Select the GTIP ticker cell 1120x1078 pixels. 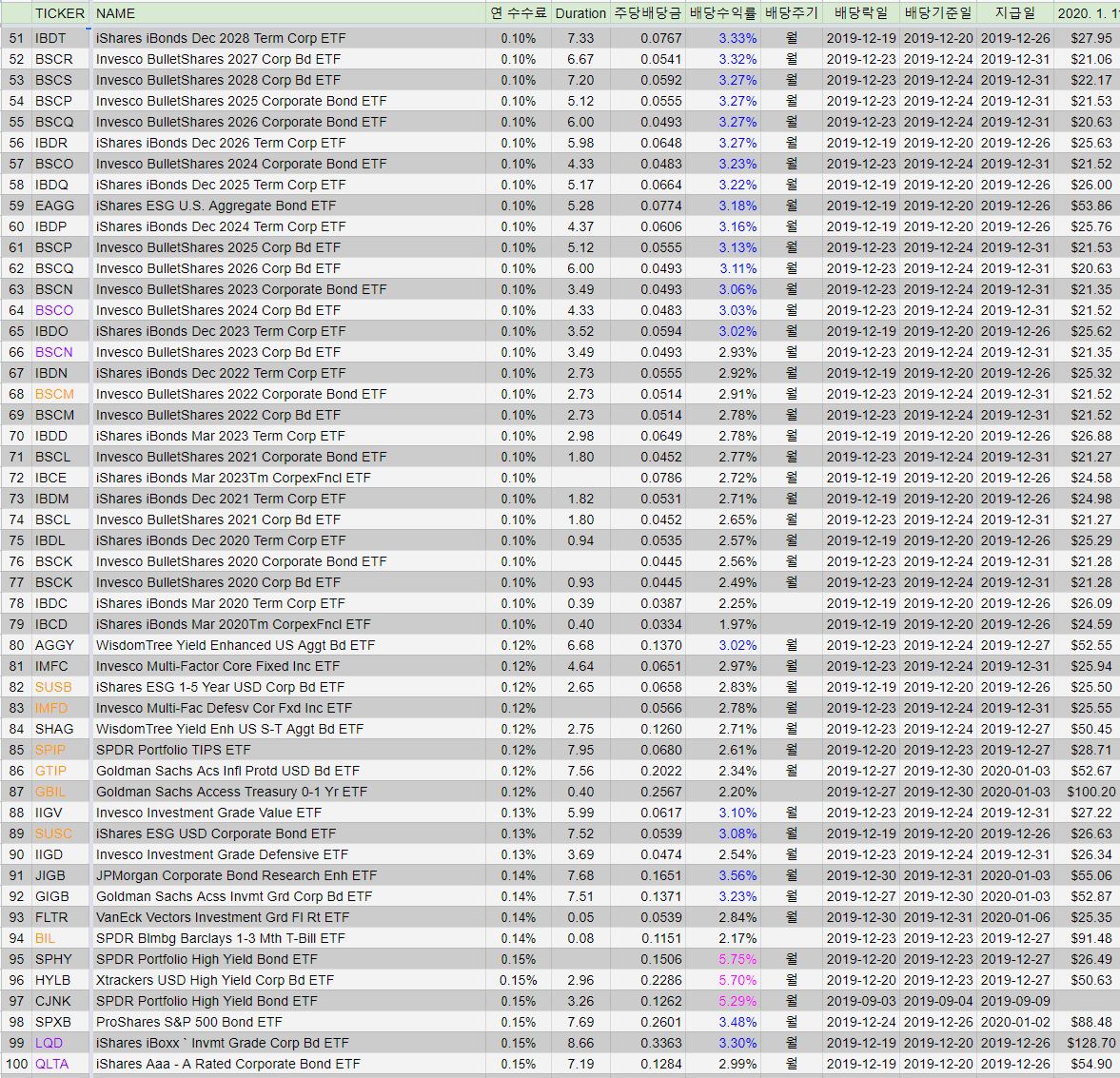(x=60, y=771)
